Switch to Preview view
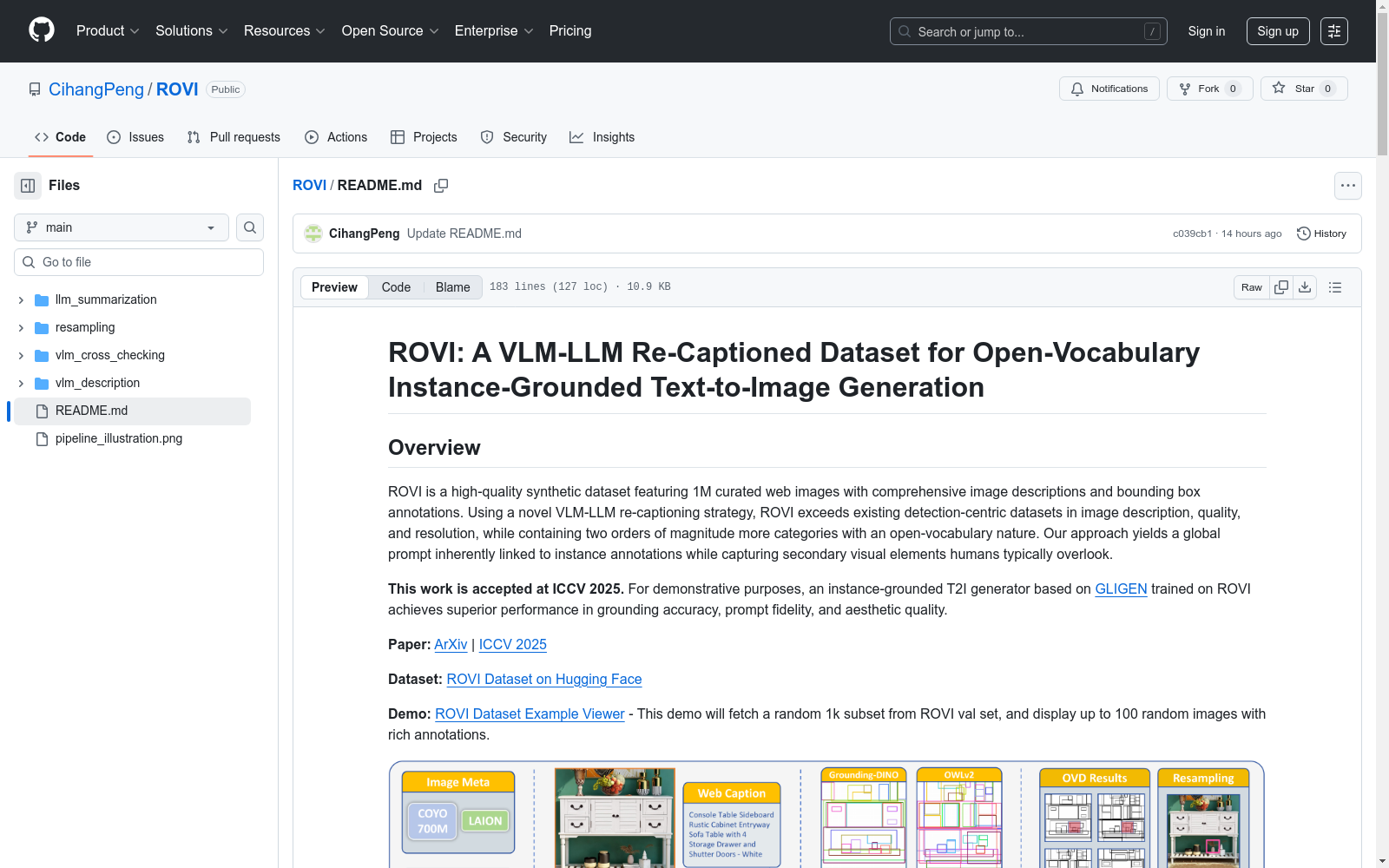The width and height of the screenshot is (1389, 868). tap(334, 287)
